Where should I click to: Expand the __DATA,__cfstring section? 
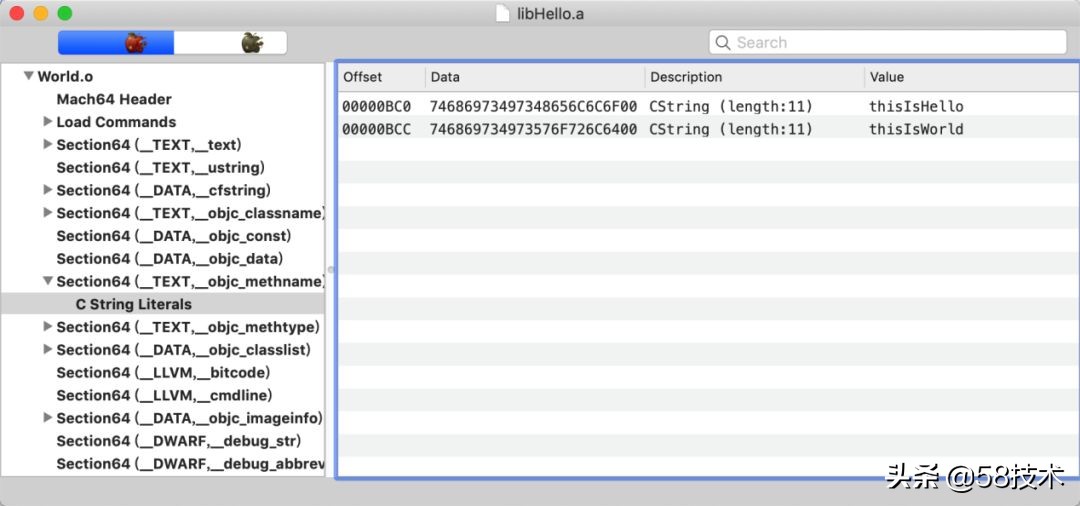pos(48,190)
